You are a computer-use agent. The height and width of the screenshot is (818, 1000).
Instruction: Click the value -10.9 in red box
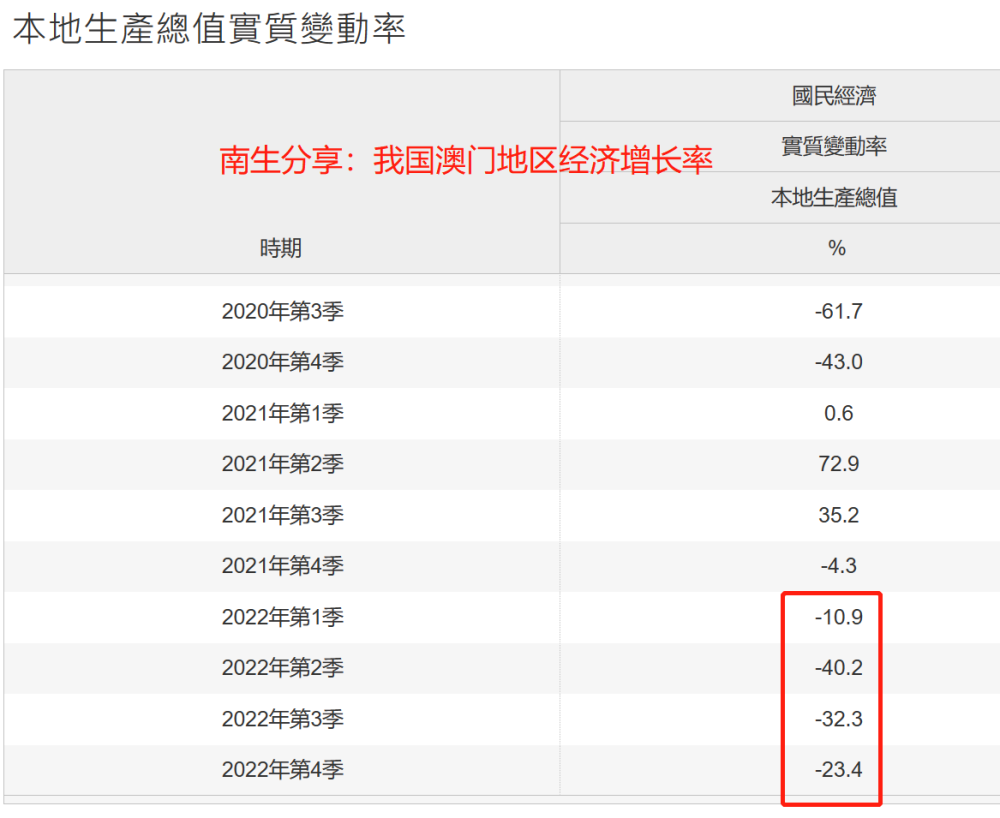[x=839, y=617]
